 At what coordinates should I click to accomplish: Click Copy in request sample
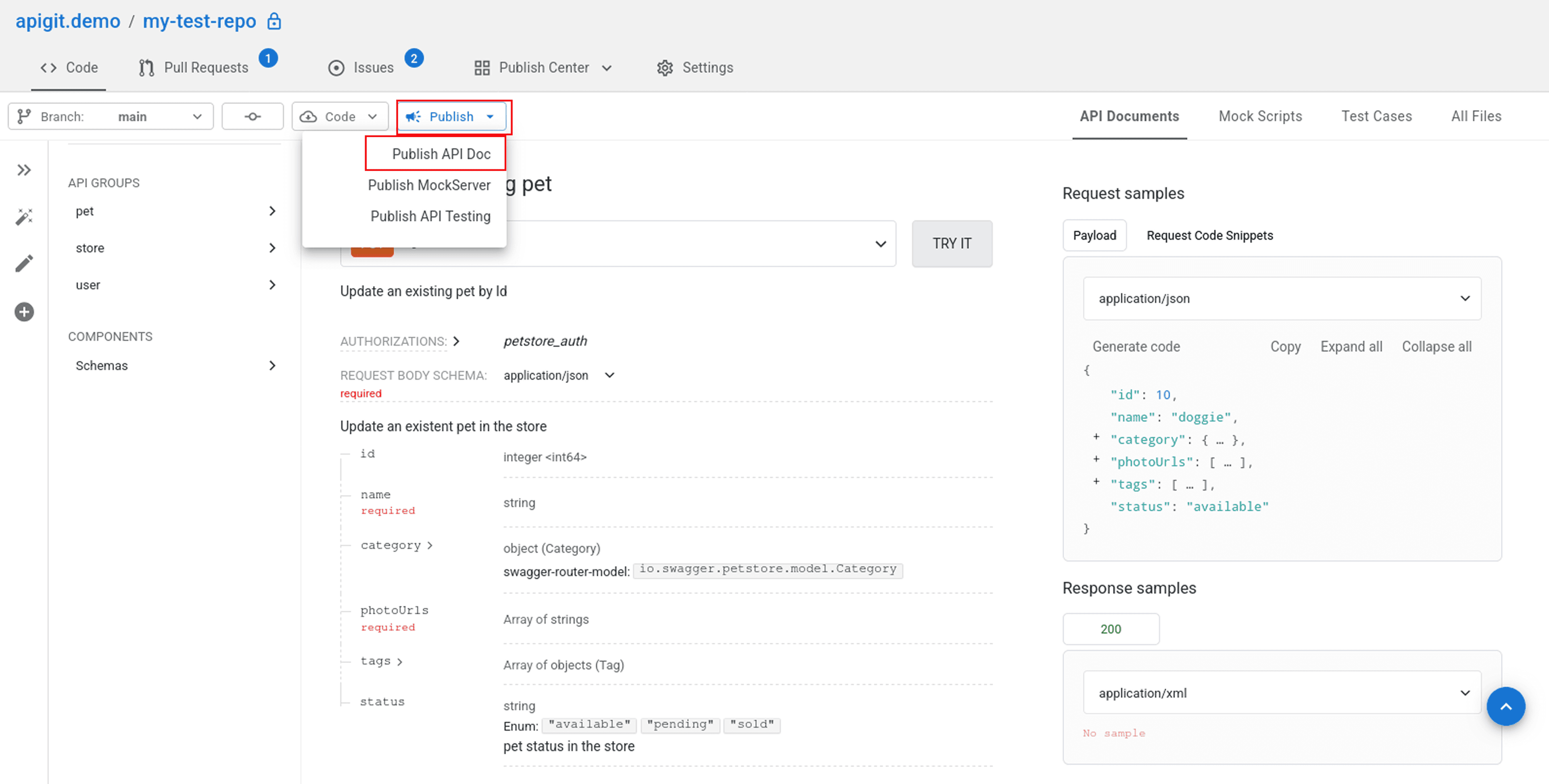[x=1286, y=346]
